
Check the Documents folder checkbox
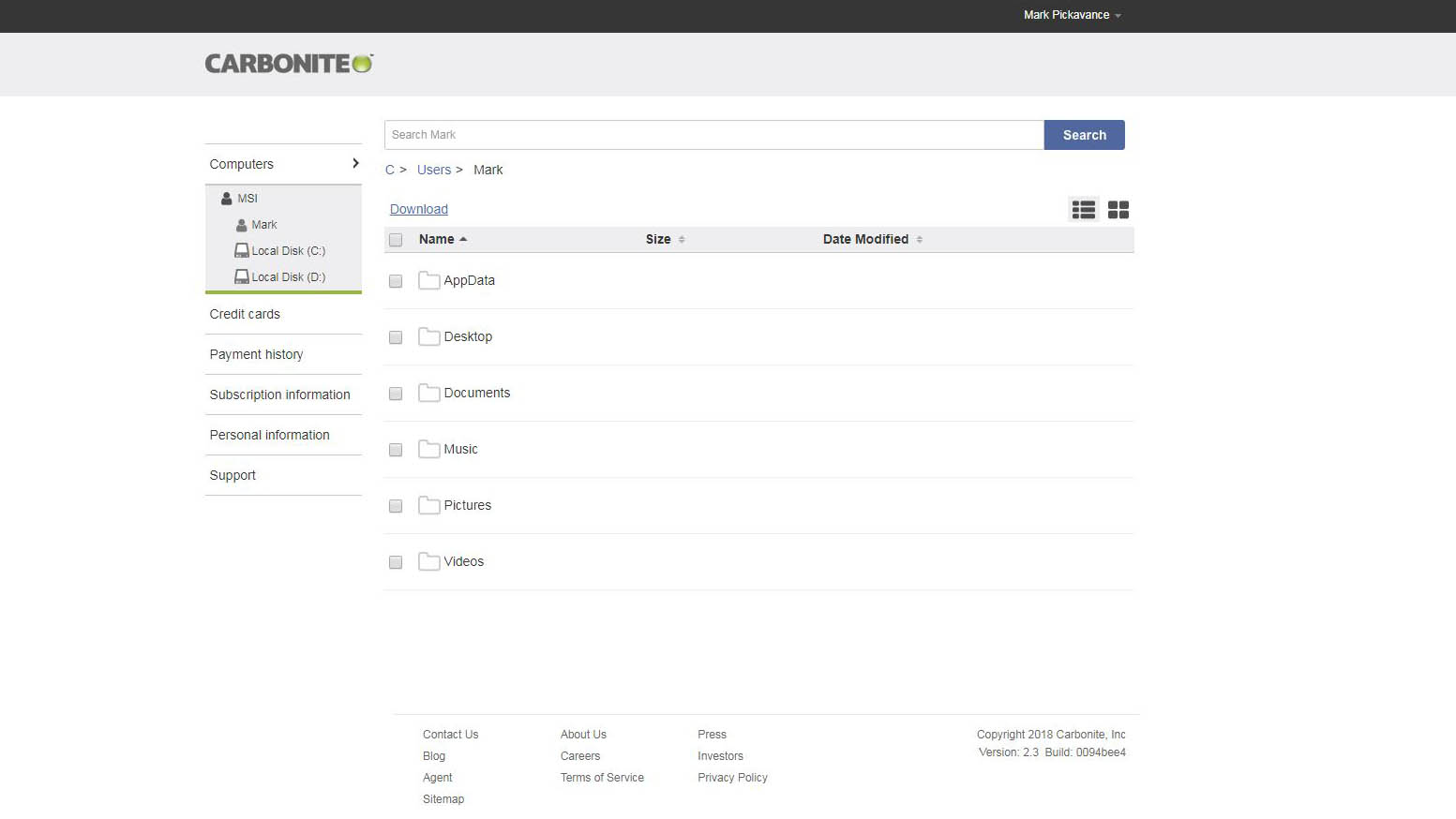[x=396, y=394]
